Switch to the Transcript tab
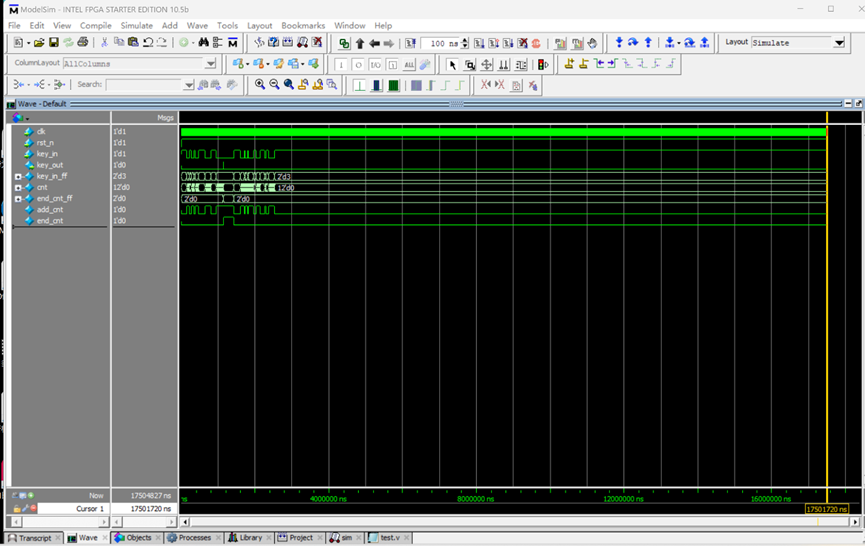The image size is (865, 546). pos(34,538)
